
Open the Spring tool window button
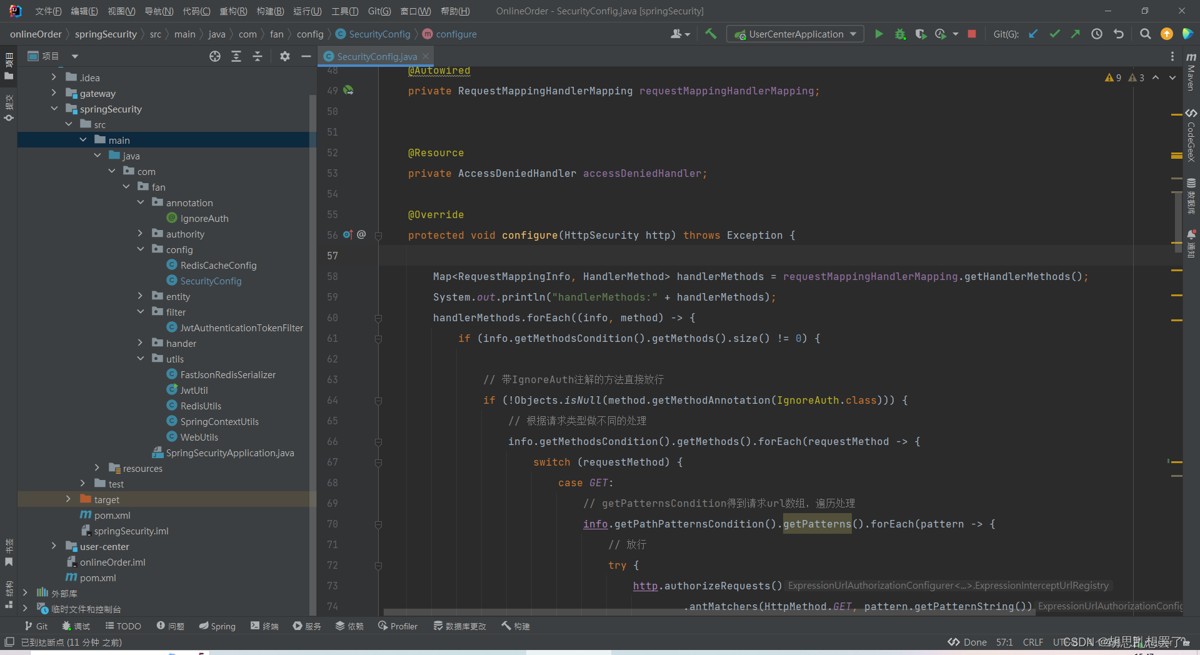(x=217, y=626)
